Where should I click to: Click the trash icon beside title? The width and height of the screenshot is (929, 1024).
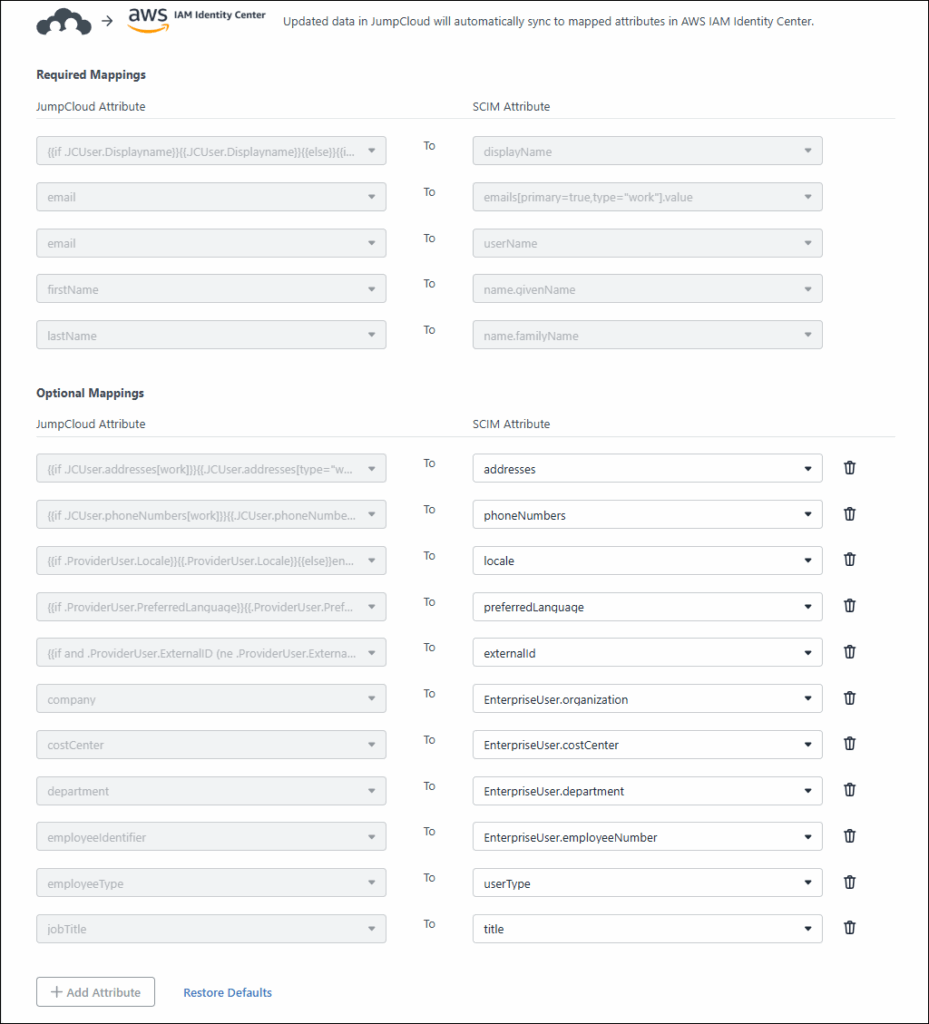[x=849, y=928]
